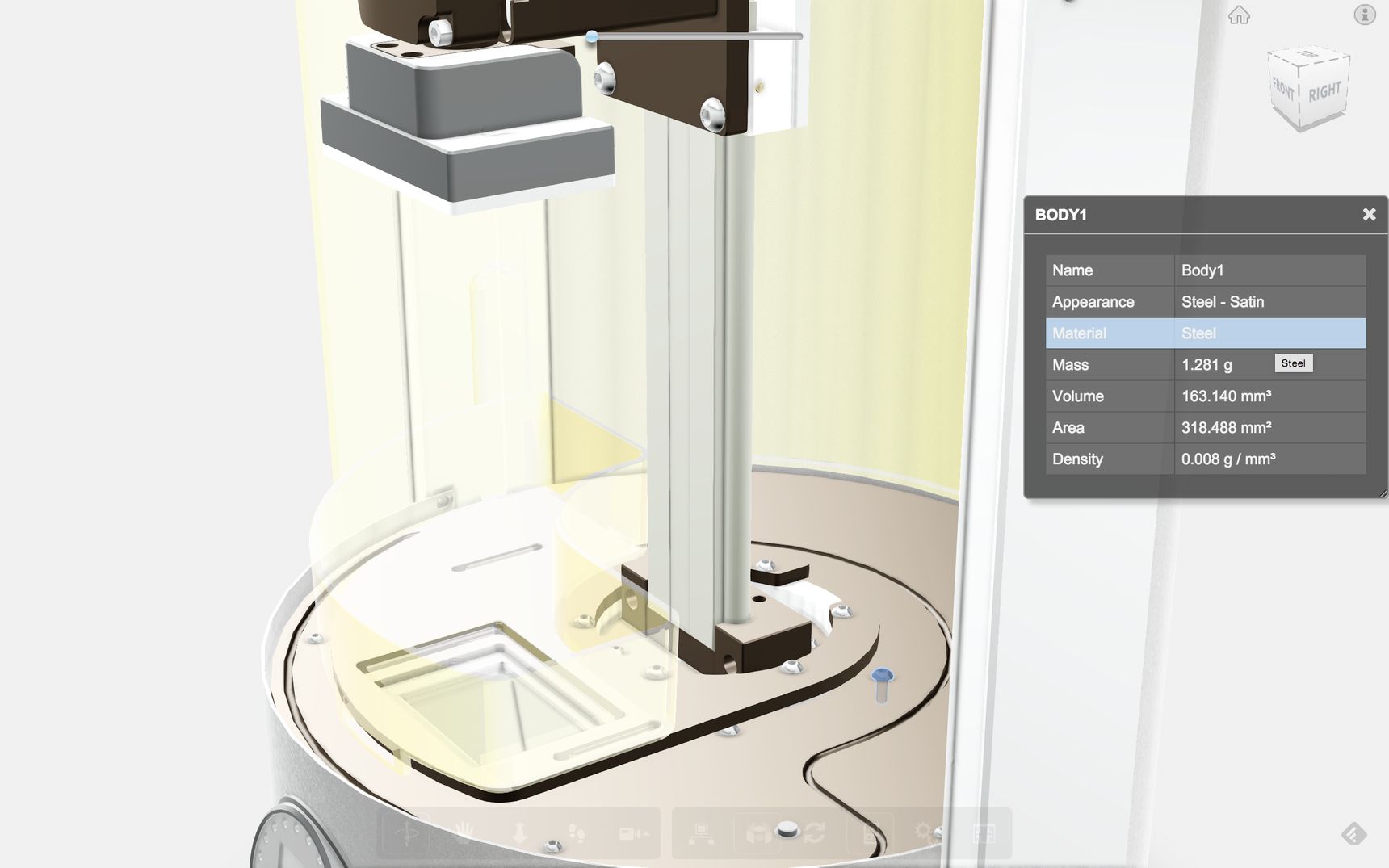Select the highlighted blue screw in model
Screen dimensions: 1389x868
pyautogui.click(x=882, y=684)
